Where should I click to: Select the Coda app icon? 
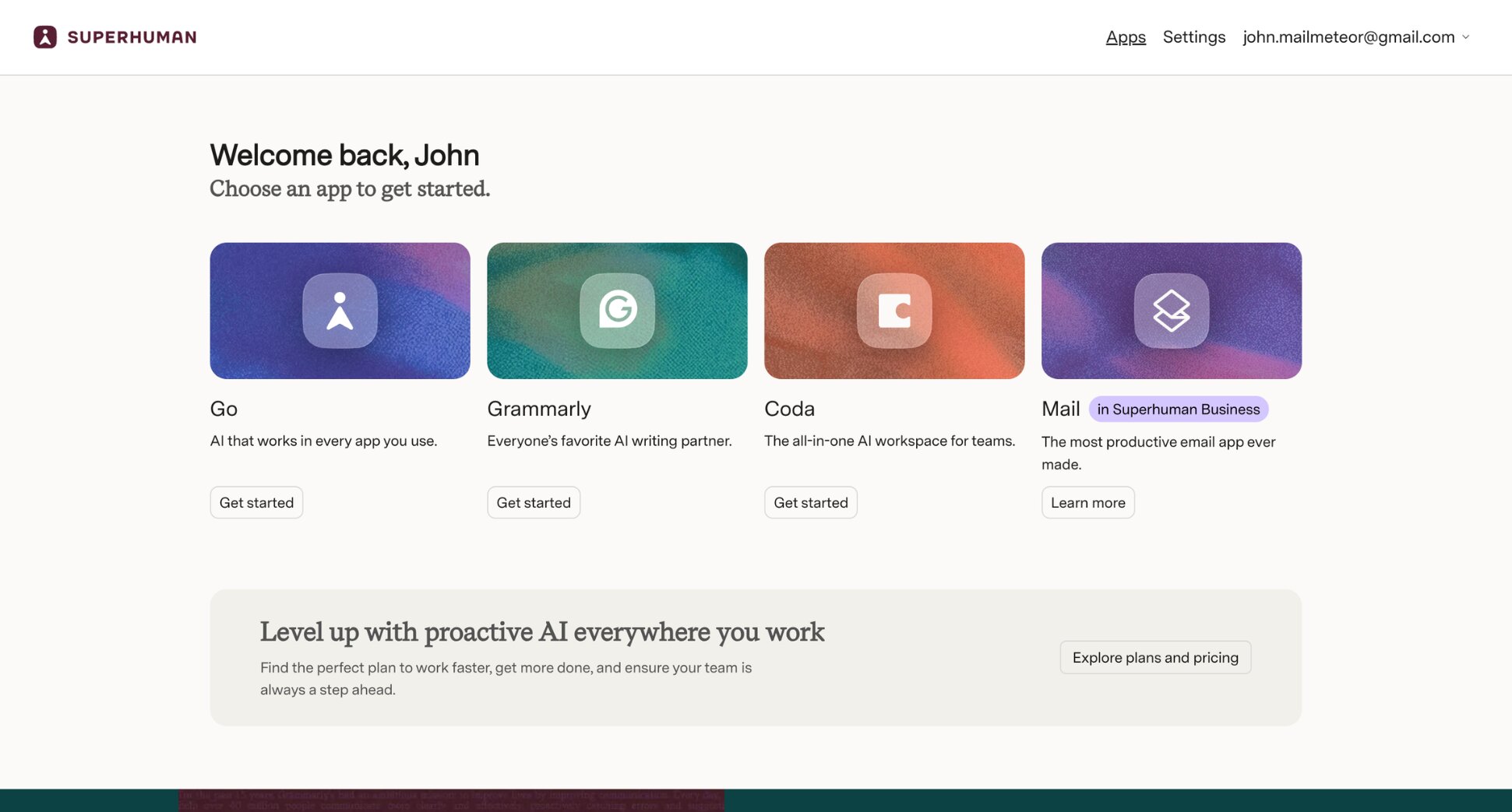[894, 310]
